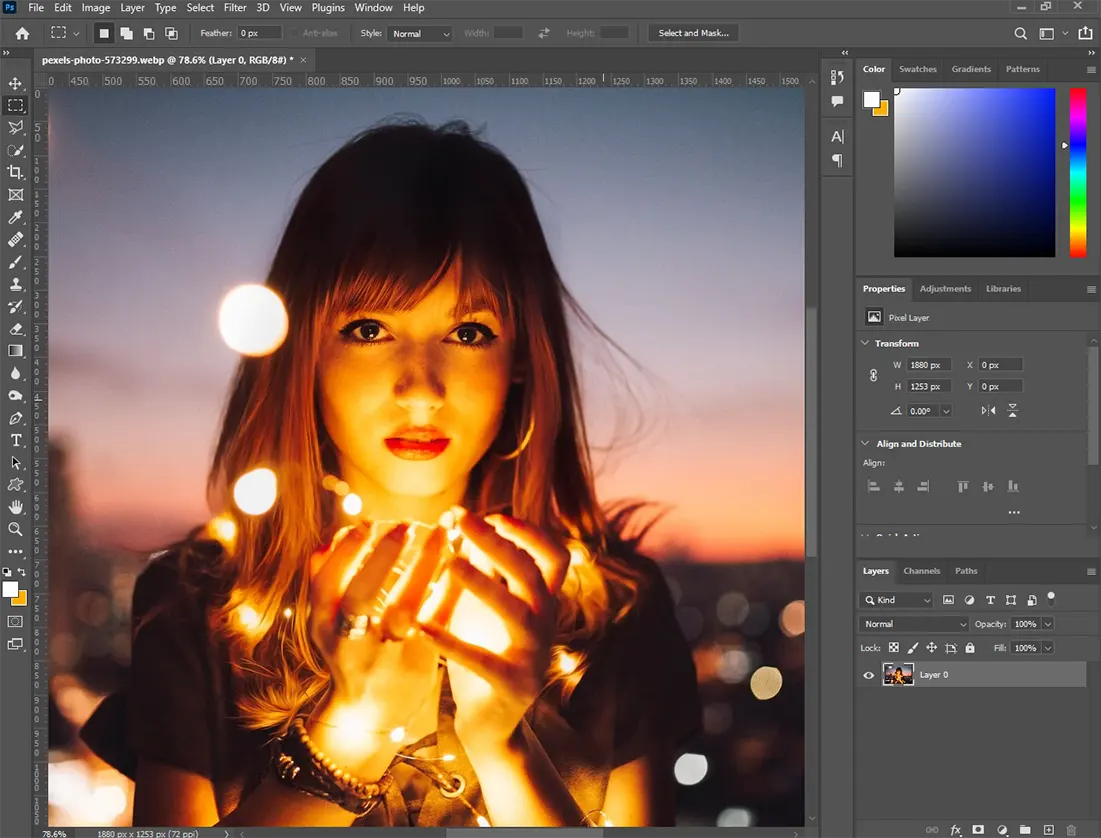The image size is (1101, 838).
Task: Collapse the Transform section
Action: point(865,343)
